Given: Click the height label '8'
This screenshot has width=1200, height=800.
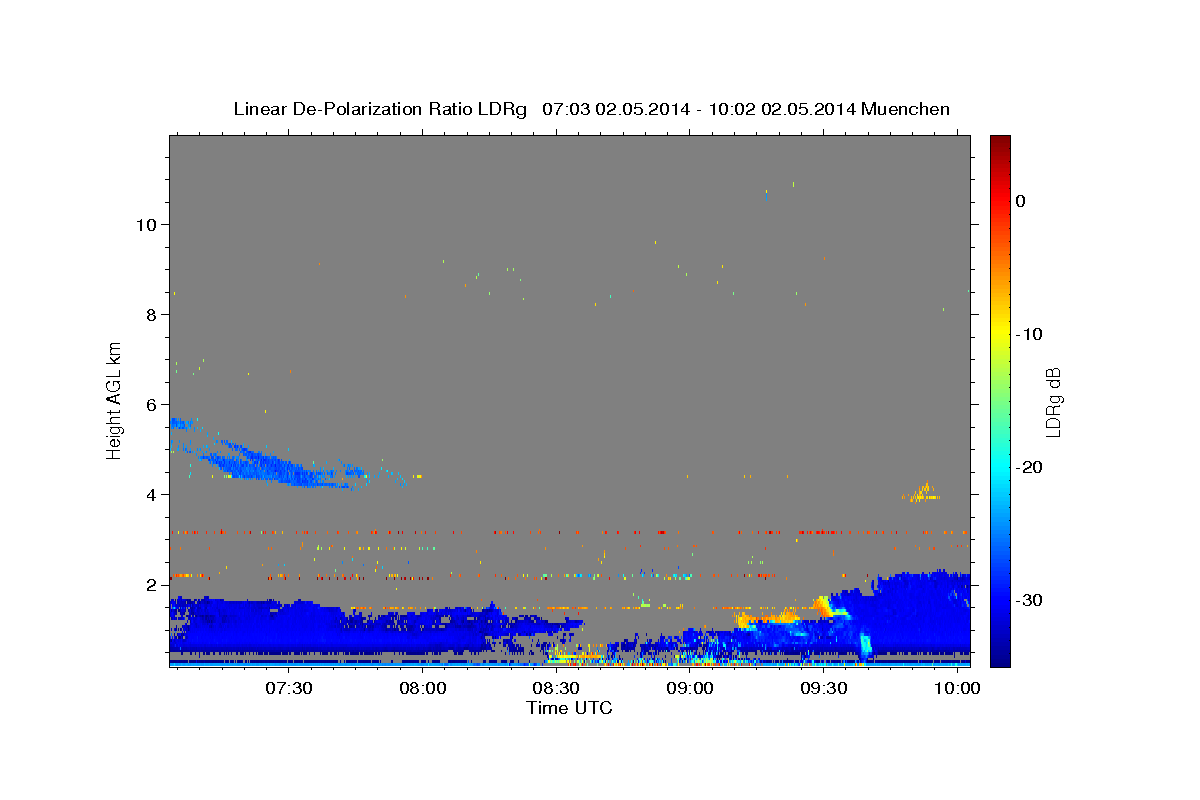Looking at the screenshot, I should [150, 314].
